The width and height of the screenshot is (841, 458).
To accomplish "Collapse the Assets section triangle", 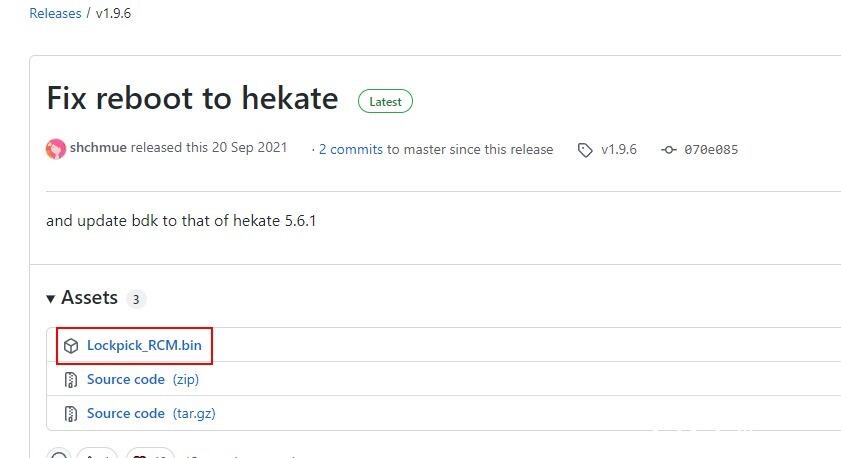I will pos(51,298).
